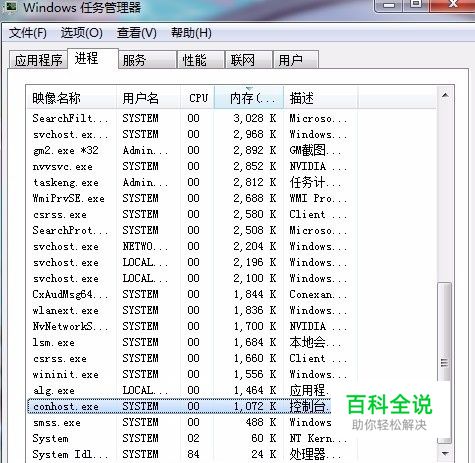Select the wininit.exe process
Screen dimensions: 475x463
pos(232,374)
